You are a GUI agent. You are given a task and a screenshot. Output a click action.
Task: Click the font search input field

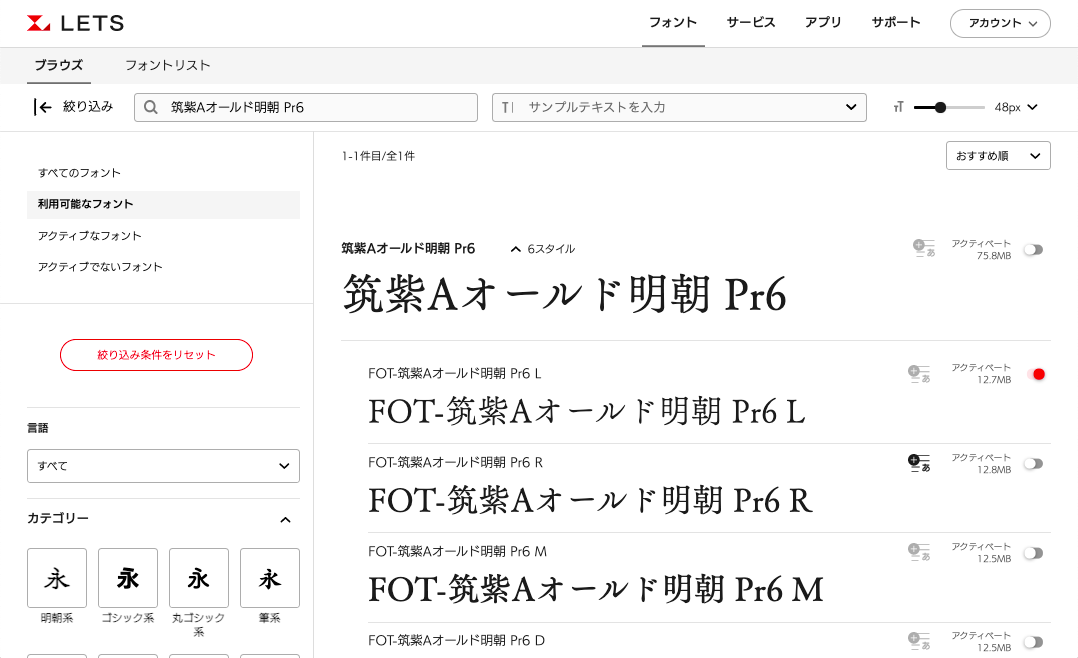coord(306,107)
